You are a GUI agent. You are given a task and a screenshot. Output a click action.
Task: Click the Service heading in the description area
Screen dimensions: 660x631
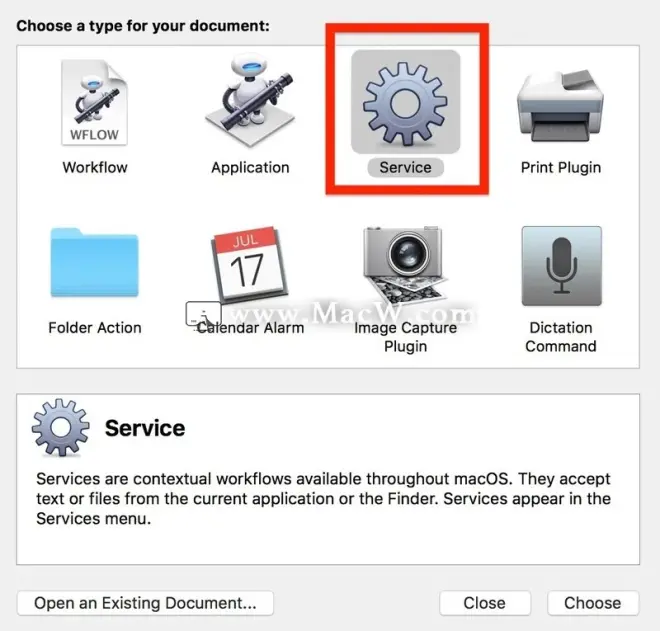(145, 428)
